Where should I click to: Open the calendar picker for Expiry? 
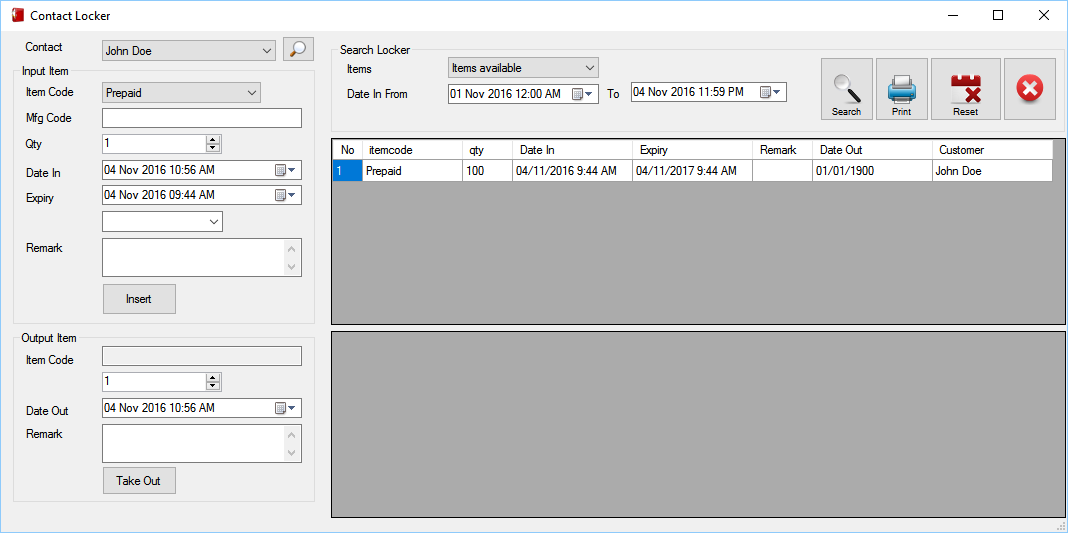point(285,195)
